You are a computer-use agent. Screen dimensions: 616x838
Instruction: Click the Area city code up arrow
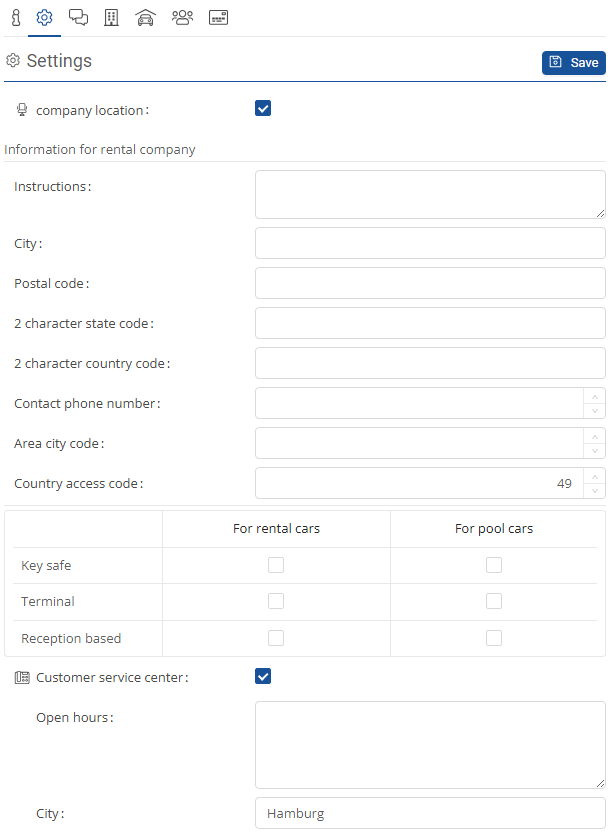point(595,436)
